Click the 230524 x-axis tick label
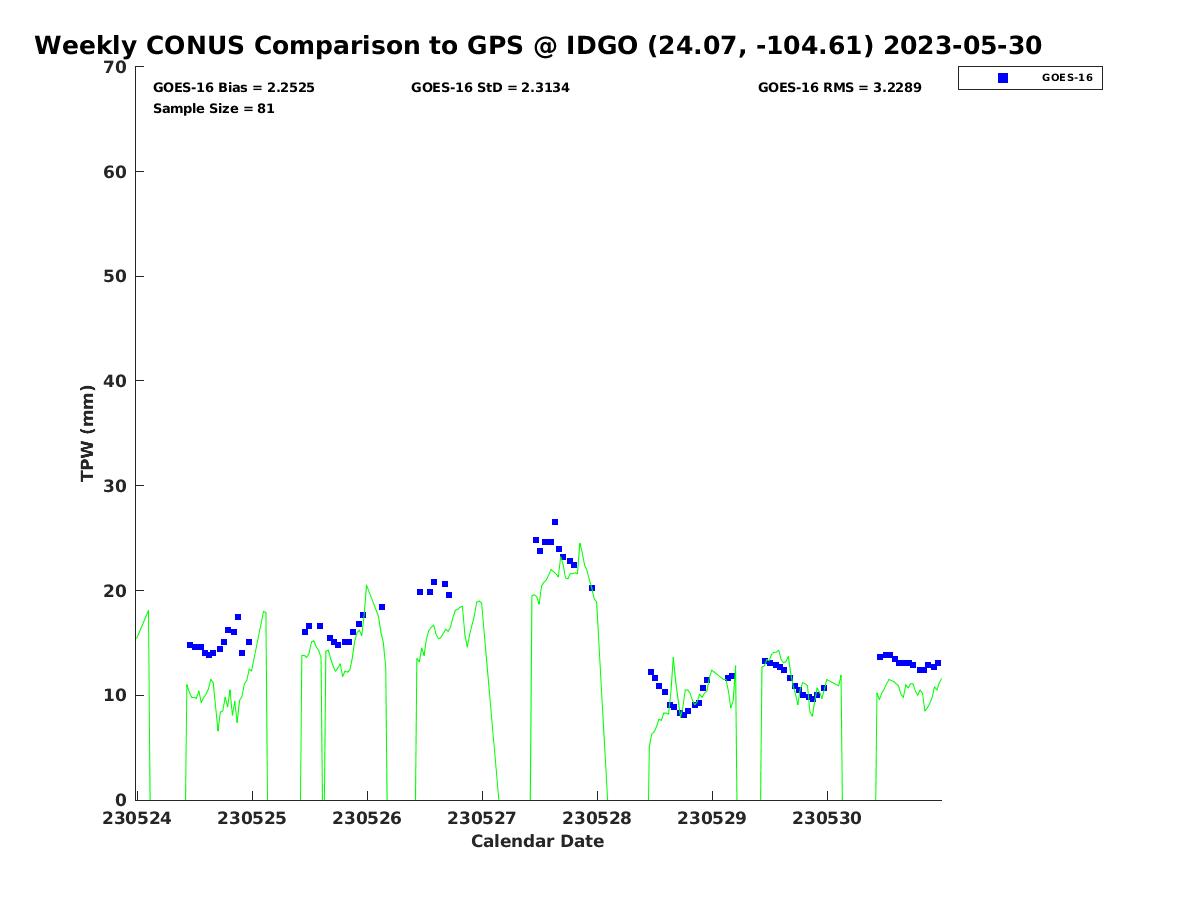The width and height of the screenshot is (1200, 900). click(x=137, y=818)
